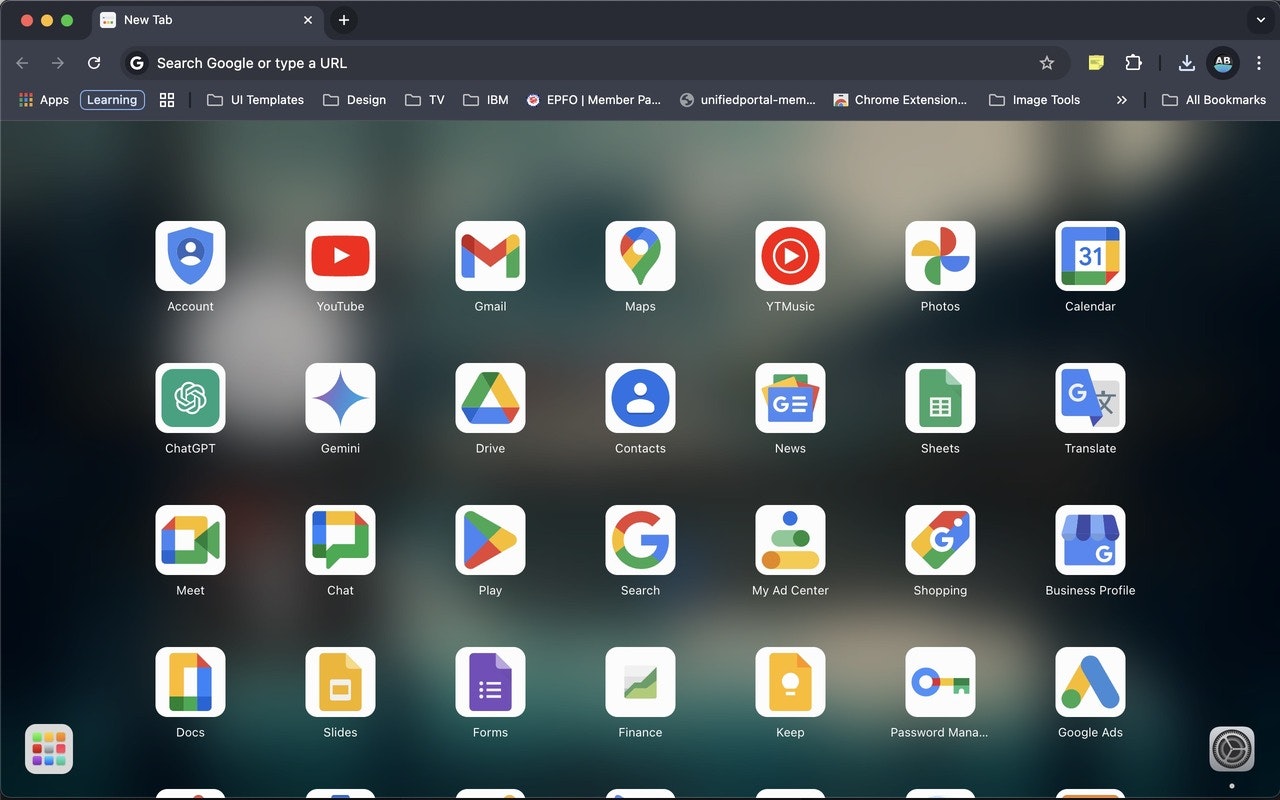This screenshot has width=1280, height=800.
Task: Open the Play store icon
Action: (490, 540)
